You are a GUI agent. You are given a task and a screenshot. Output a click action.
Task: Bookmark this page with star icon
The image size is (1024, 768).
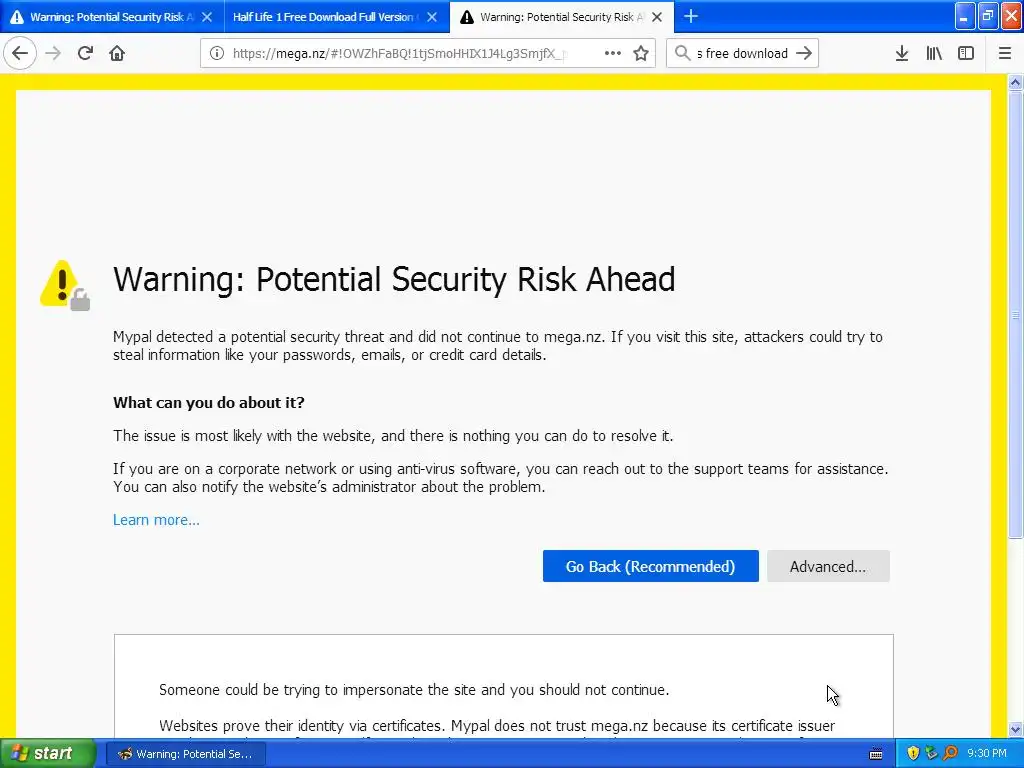coord(641,54)
